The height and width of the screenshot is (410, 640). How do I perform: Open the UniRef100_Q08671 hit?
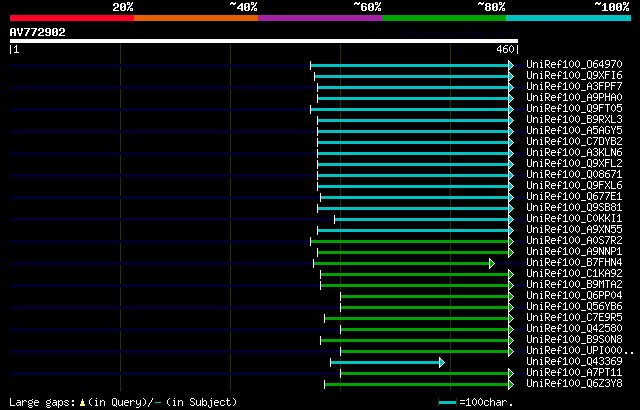click(574, 175)
